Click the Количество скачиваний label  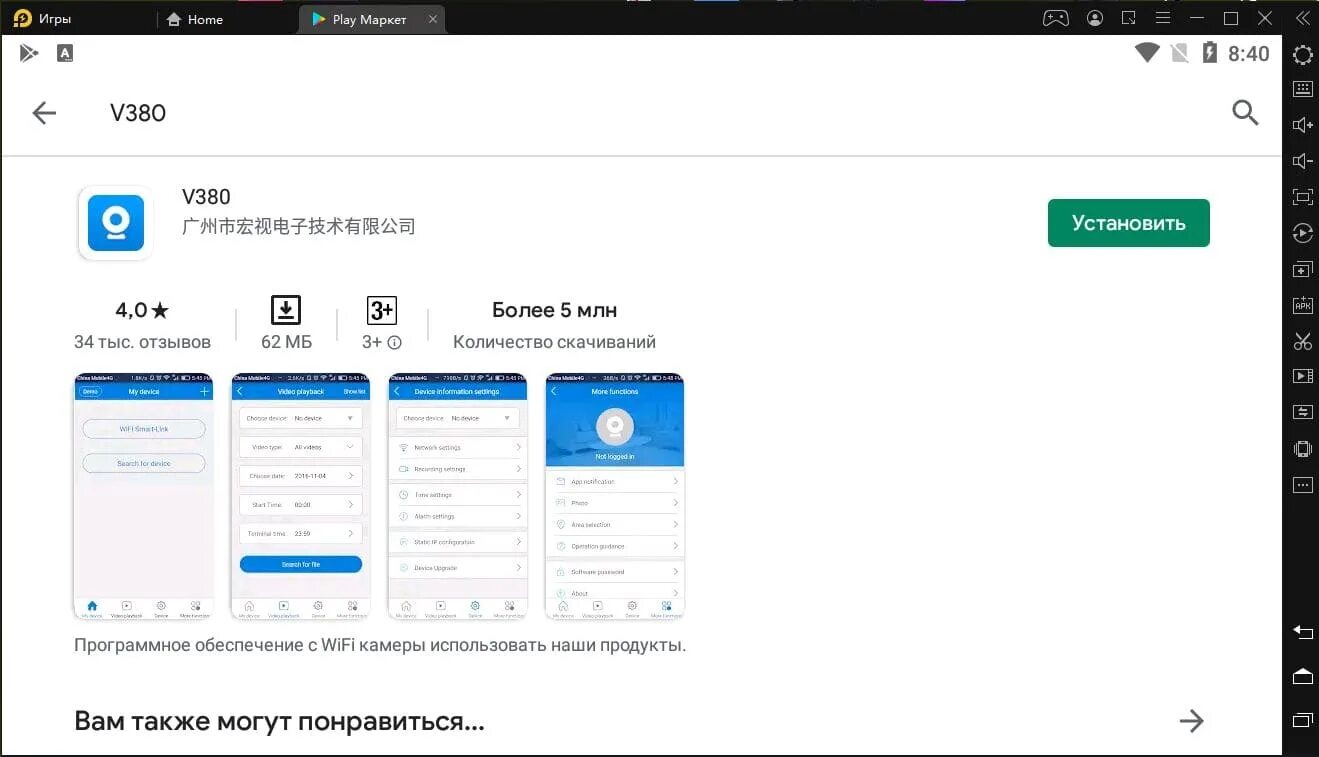tap(554, 342)
